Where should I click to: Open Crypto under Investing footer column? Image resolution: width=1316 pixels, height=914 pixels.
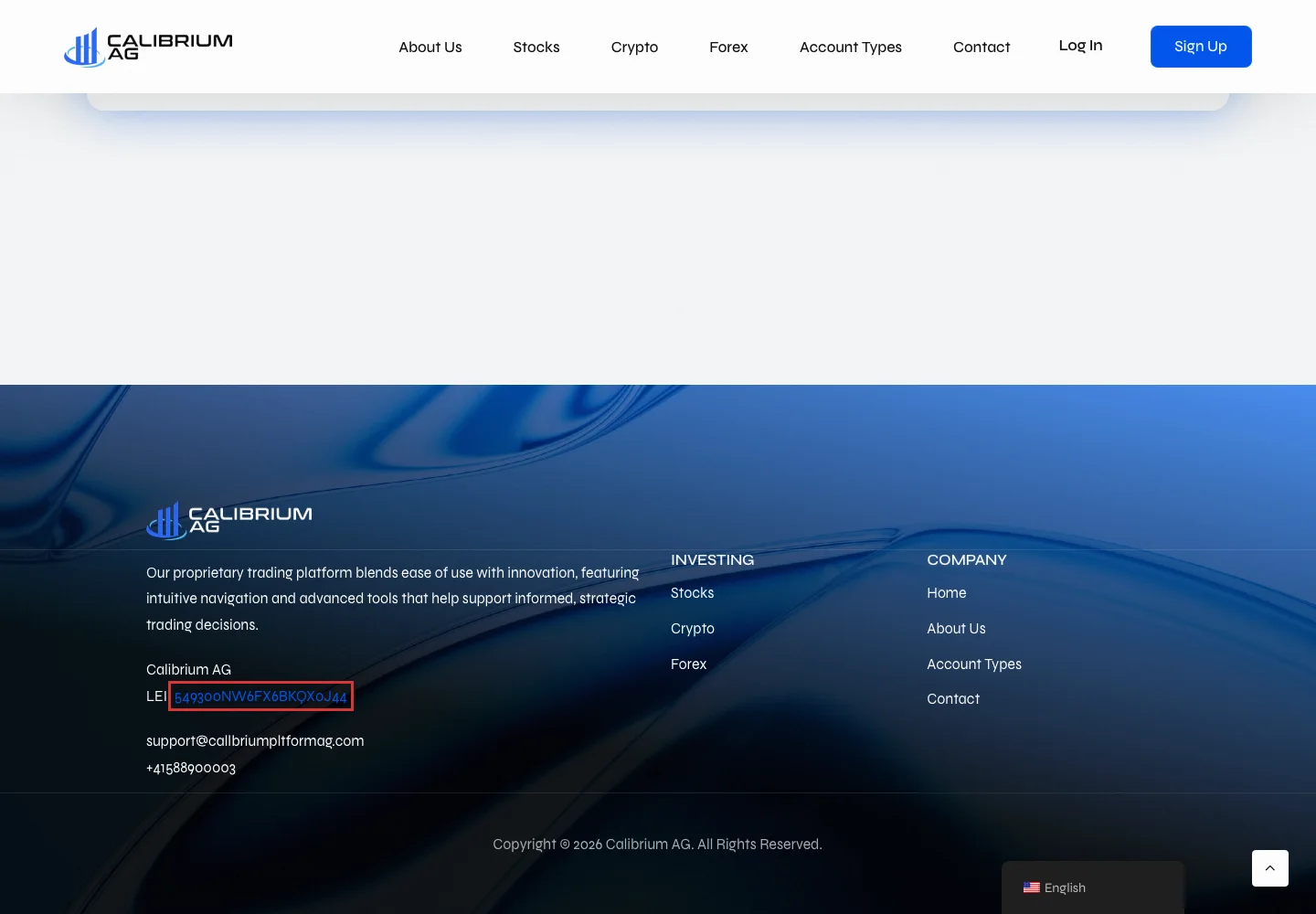[693, 629]
